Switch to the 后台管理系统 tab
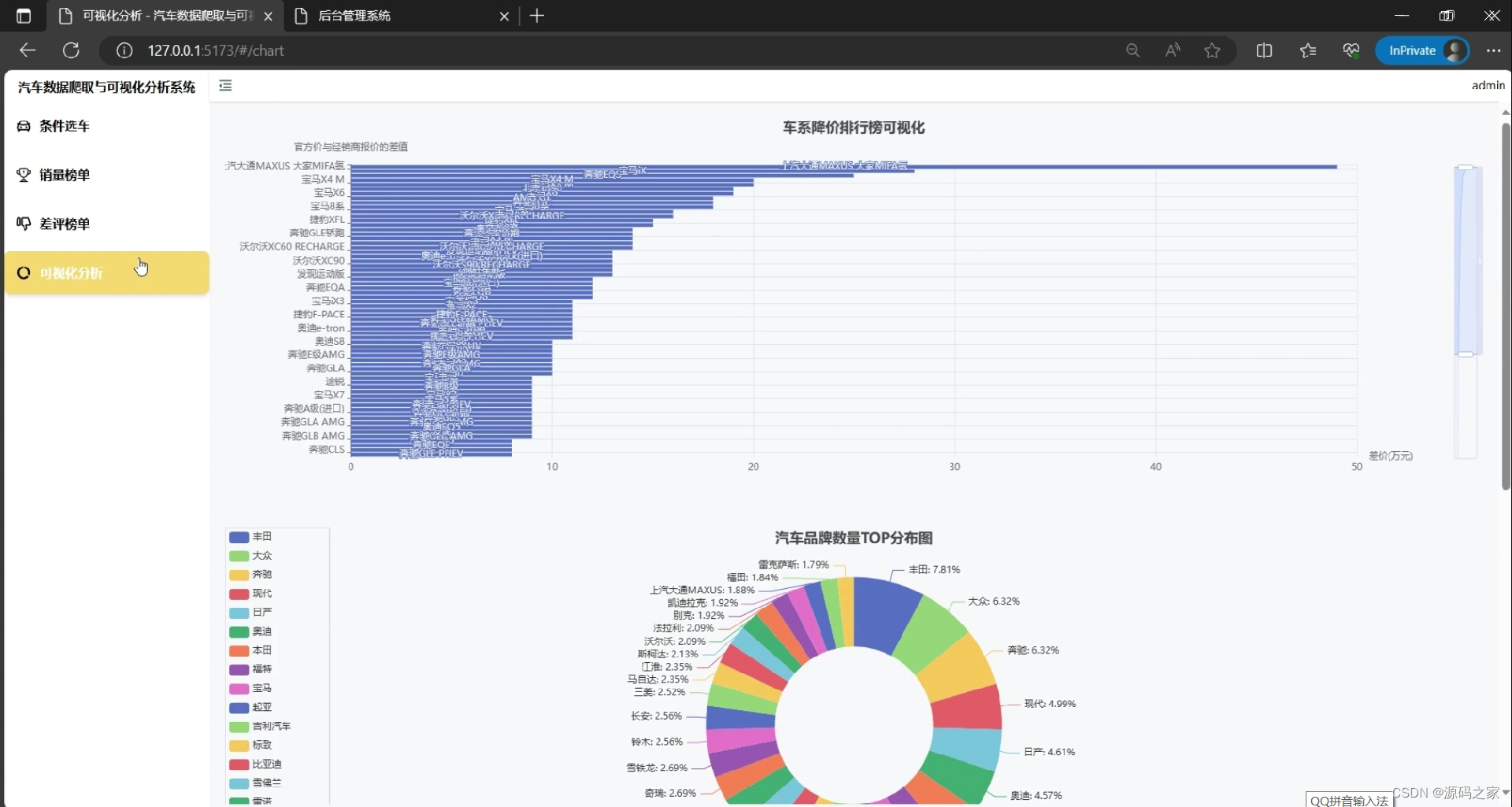Screen dimensions: 1512x807 (x=402, y=16)
